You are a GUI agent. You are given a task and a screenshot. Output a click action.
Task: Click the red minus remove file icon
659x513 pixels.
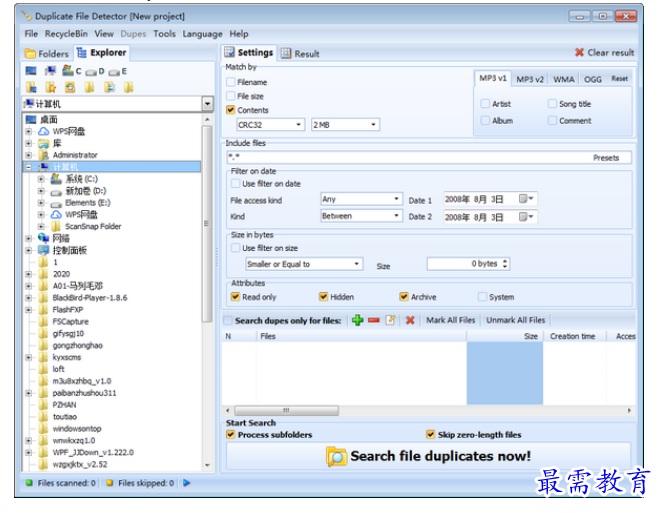pyautogui.click(x=374, y=320)
